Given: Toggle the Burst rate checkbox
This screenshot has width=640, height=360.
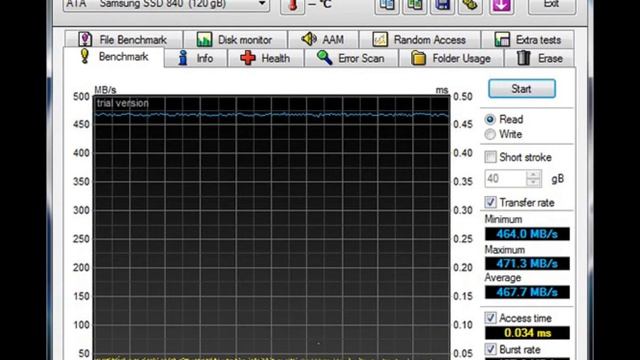Looking at the screenshot, I should click(490, 349).
